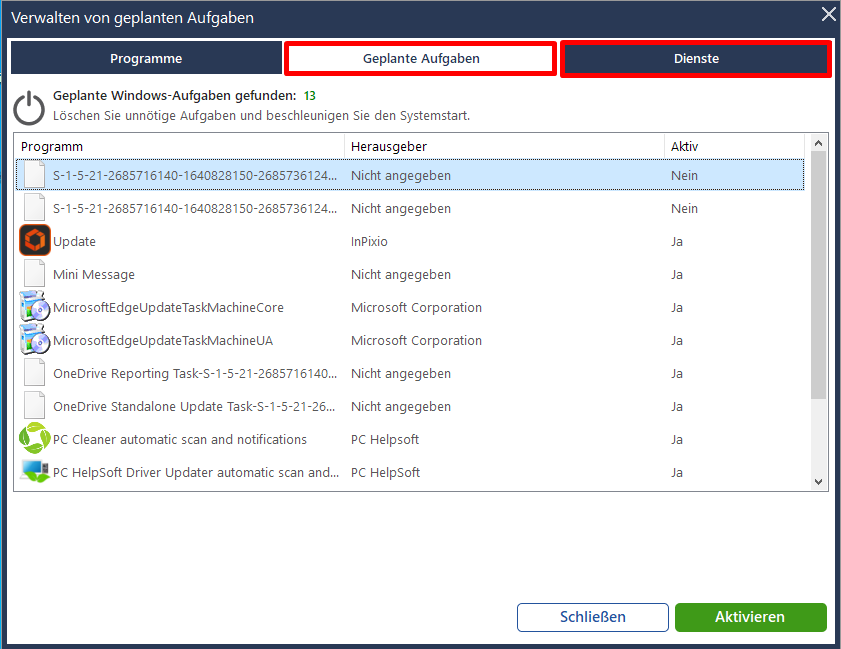
Task: Open the Geplante Aufgaben tab
Action: point(421,58)
